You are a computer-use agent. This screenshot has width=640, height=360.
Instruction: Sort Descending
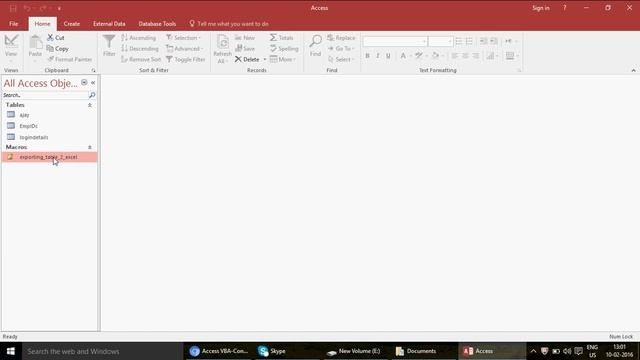[x=140, y=49]
